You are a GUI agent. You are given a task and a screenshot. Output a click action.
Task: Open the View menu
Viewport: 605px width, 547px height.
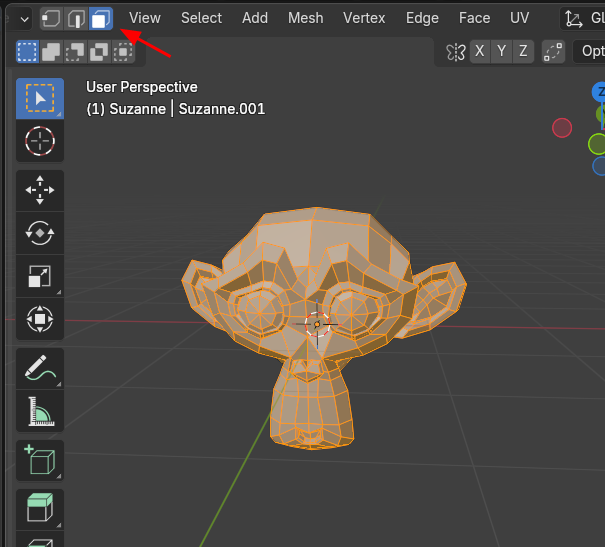(145, 18)
